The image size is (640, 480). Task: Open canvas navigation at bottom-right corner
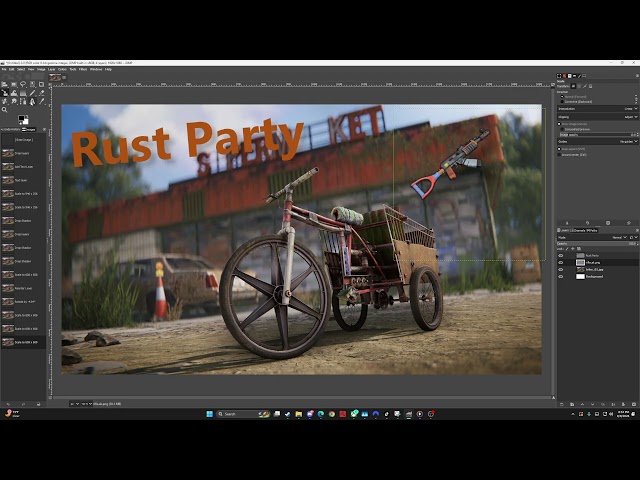(553, 398)
